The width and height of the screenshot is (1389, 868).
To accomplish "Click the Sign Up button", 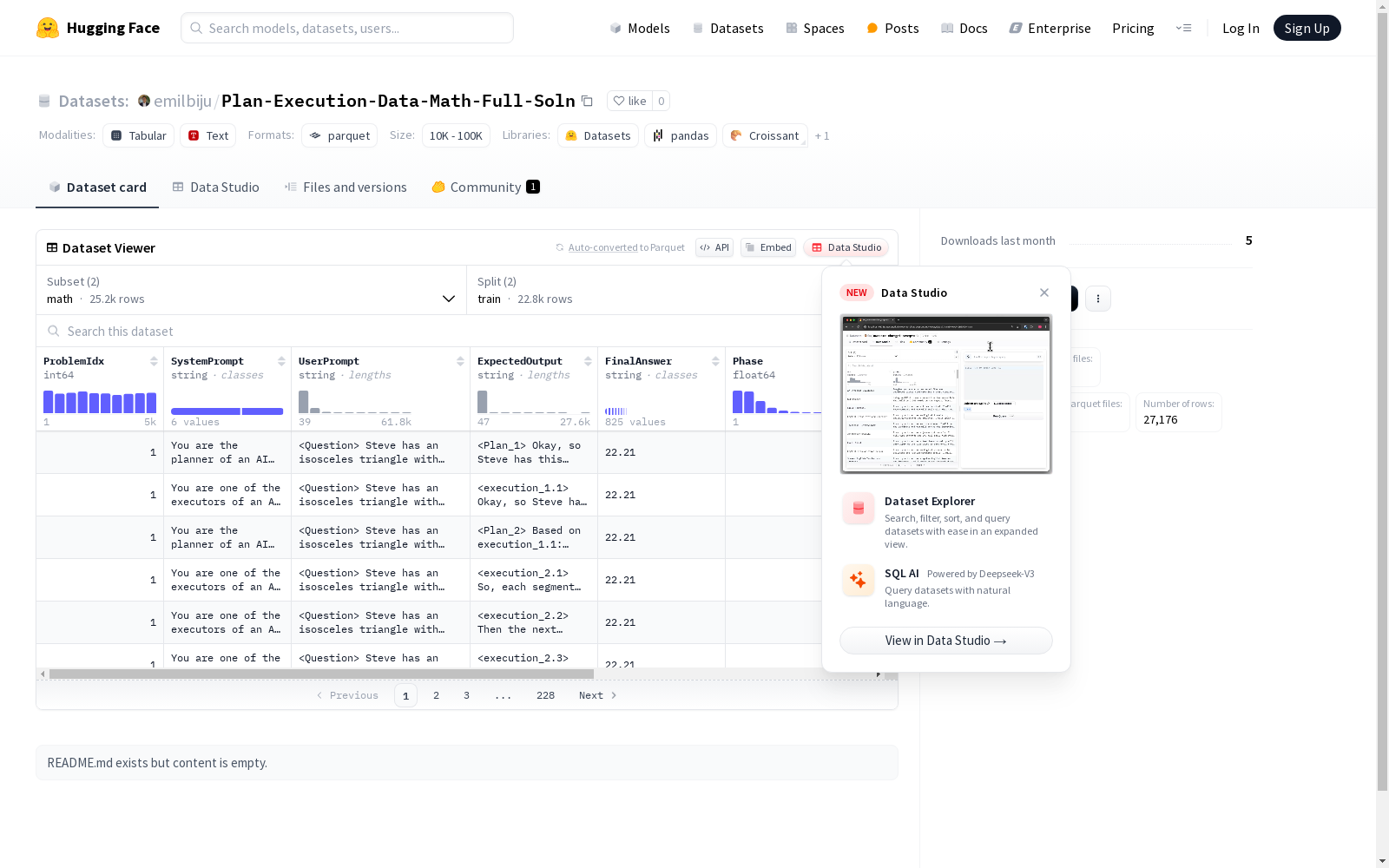I will click(1307, 28).
